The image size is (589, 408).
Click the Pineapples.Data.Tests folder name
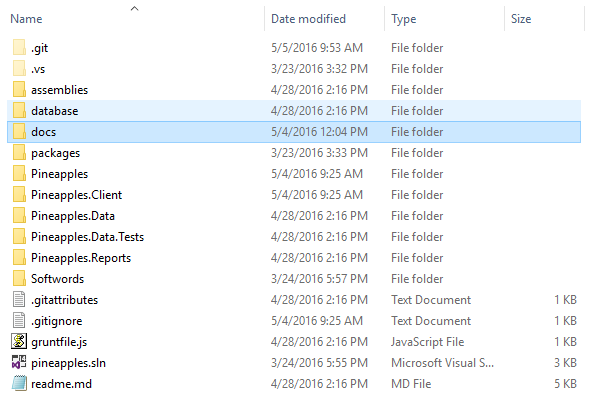(x=88, y=237)
